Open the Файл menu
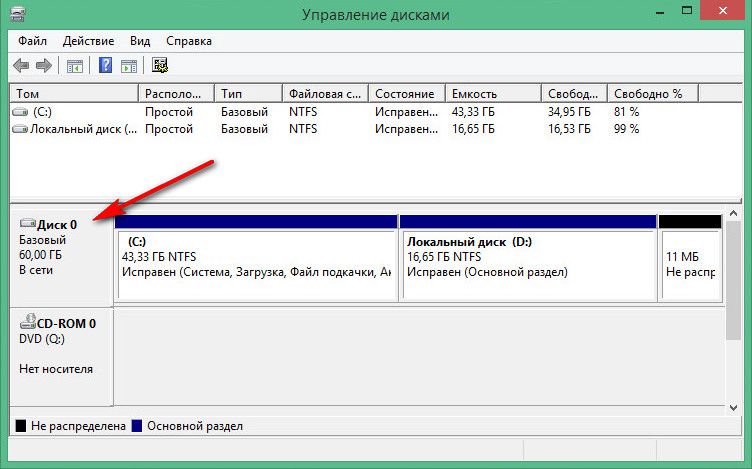 (x=34, y=41)
